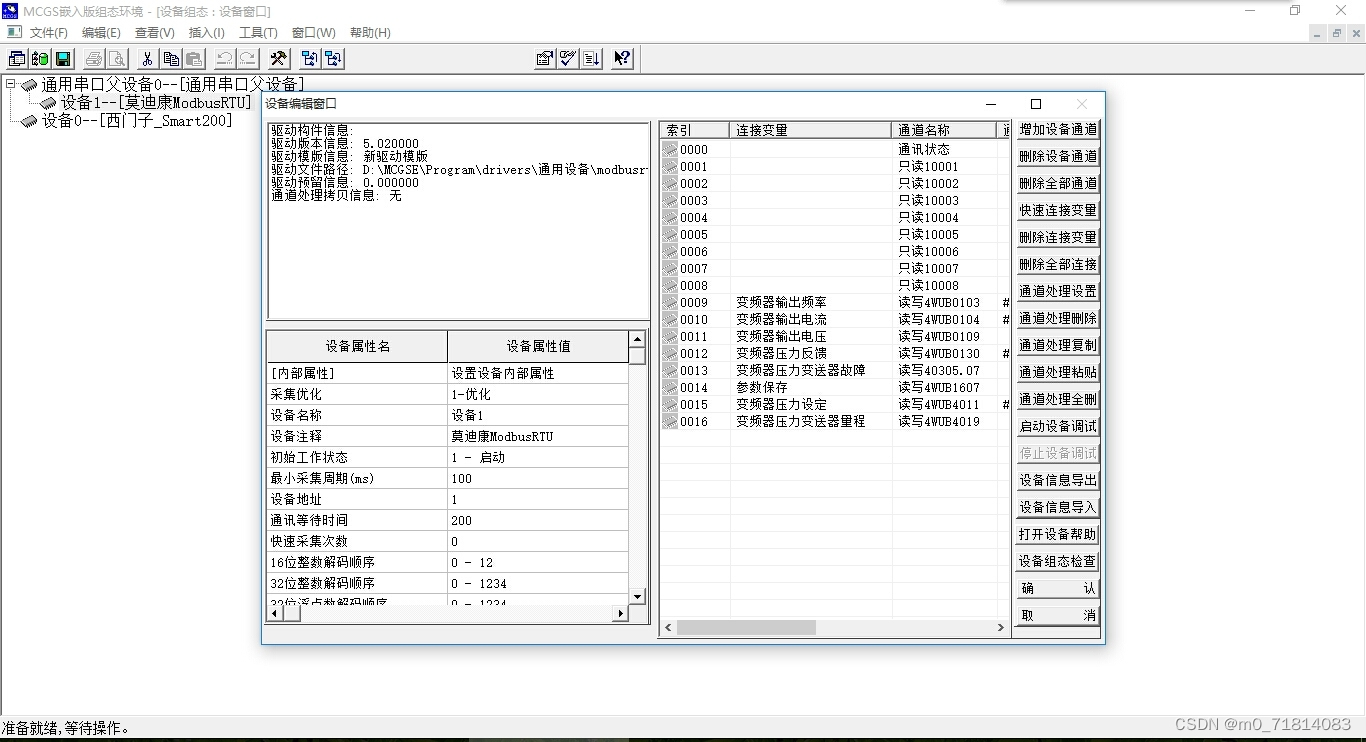Open the 工具(T) menu

click(x=258, y=33)
